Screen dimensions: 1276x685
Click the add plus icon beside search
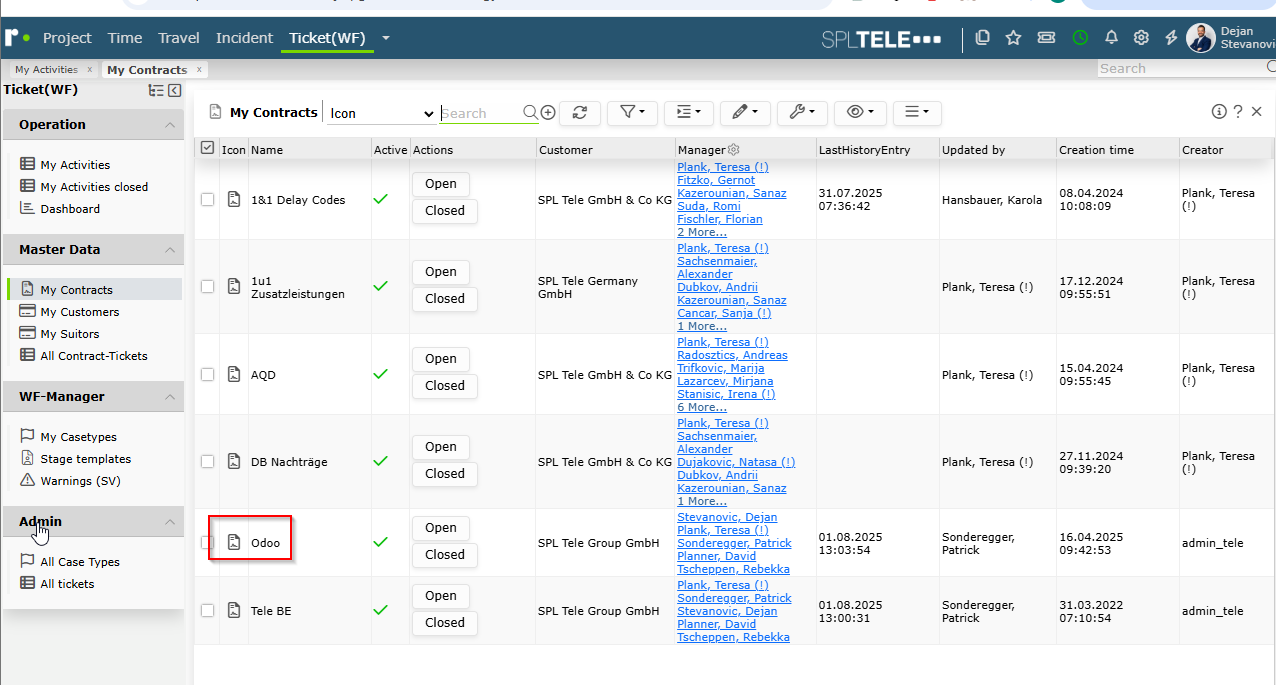548,113
